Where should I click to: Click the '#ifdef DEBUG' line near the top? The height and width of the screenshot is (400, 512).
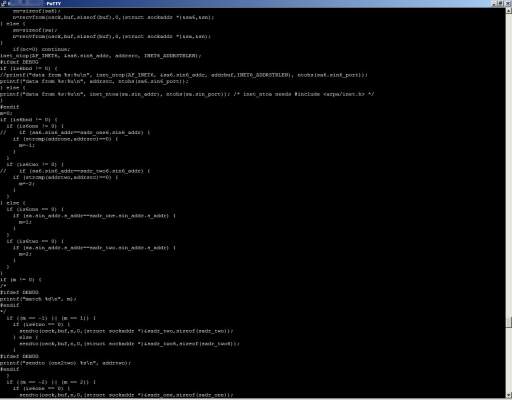(x=19, y=62)
